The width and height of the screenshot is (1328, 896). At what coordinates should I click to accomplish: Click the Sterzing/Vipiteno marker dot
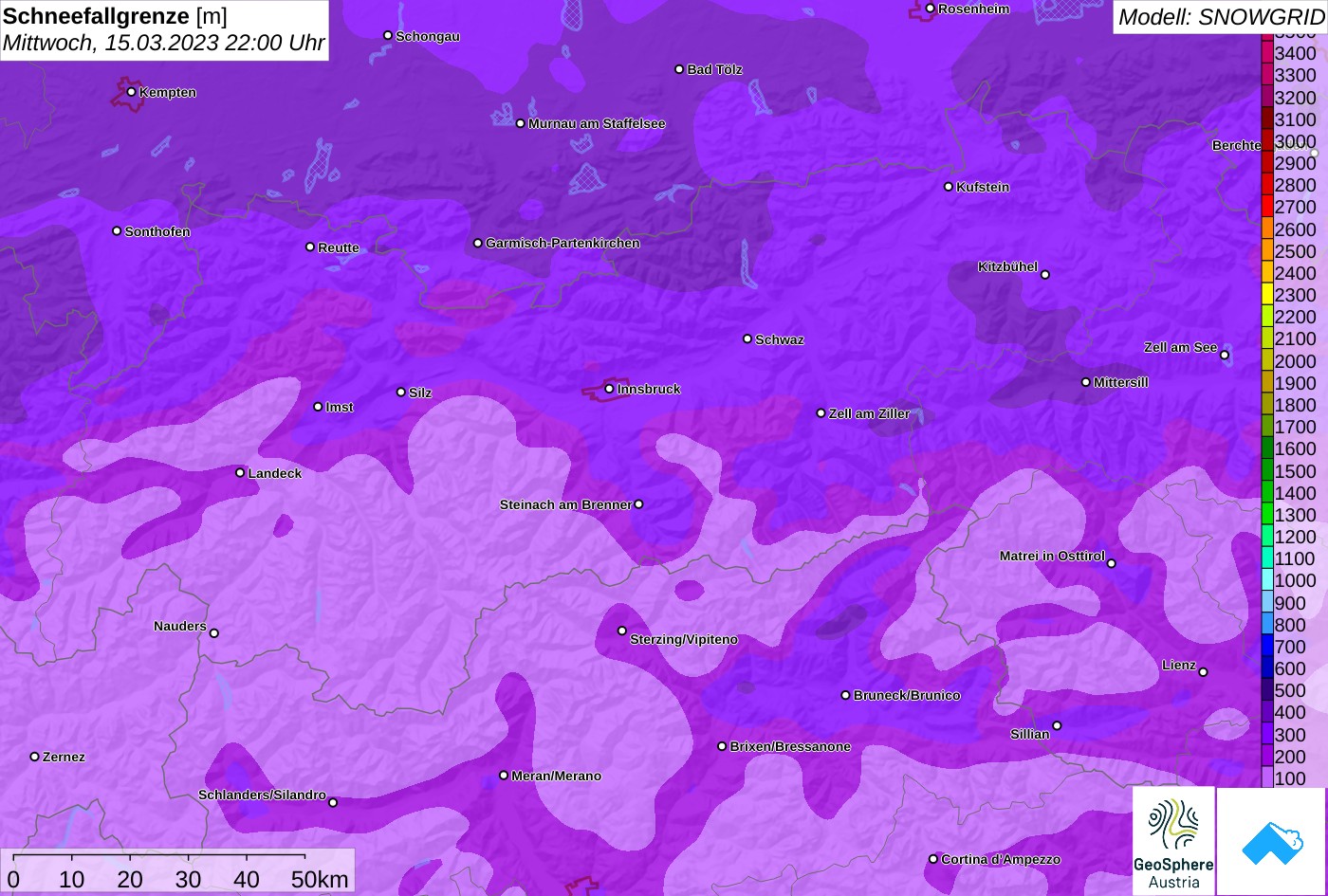(x=622, y=631)
